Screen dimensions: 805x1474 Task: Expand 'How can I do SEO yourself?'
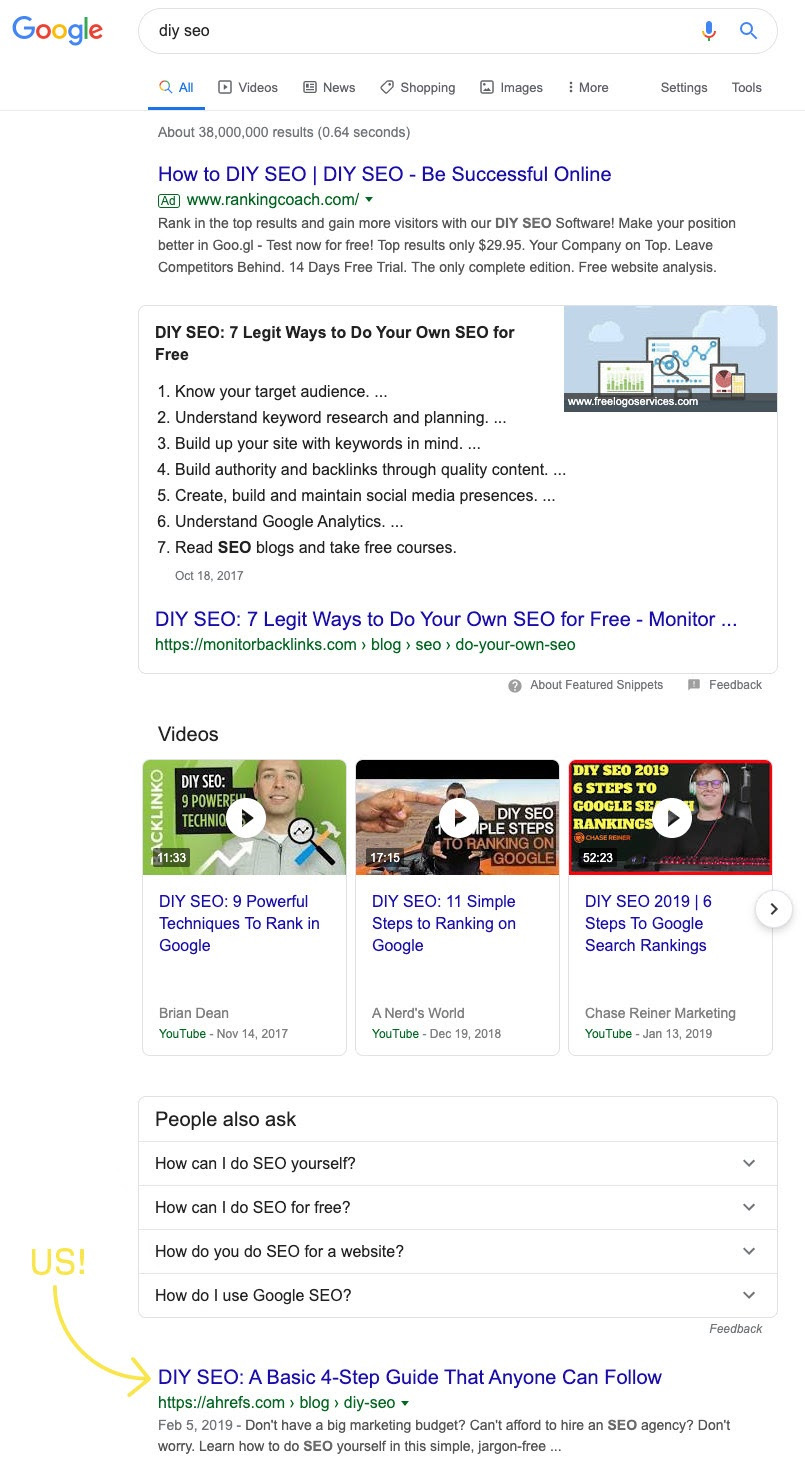tap(458, 1163)
